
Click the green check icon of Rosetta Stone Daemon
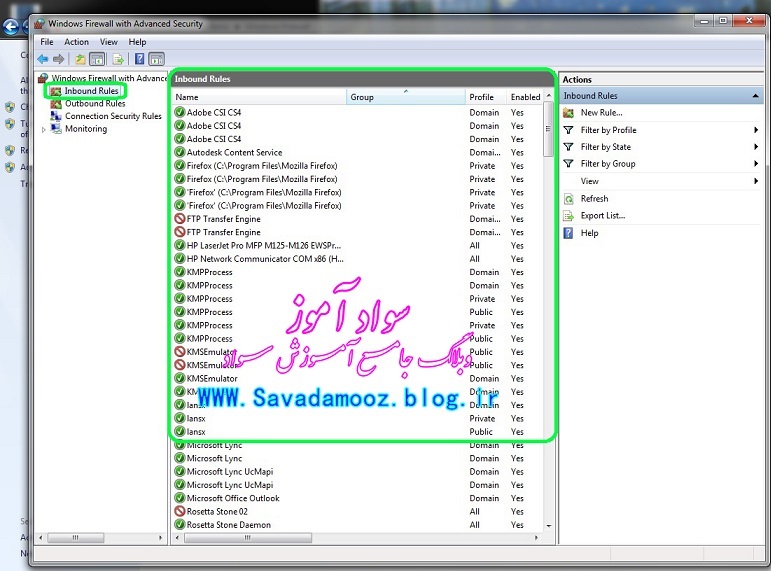point(180,525)
